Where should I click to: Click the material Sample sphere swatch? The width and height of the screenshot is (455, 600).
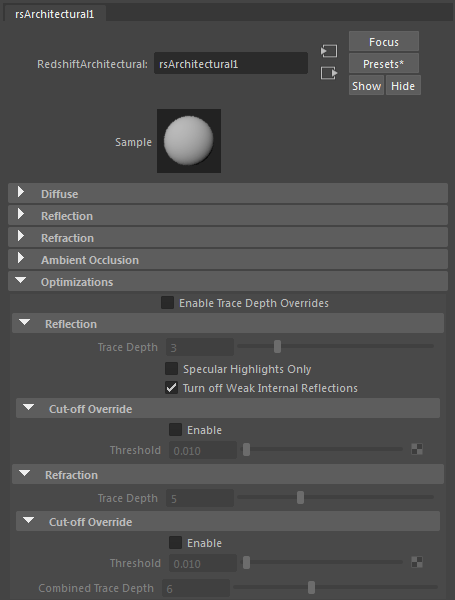click(189, 141)
